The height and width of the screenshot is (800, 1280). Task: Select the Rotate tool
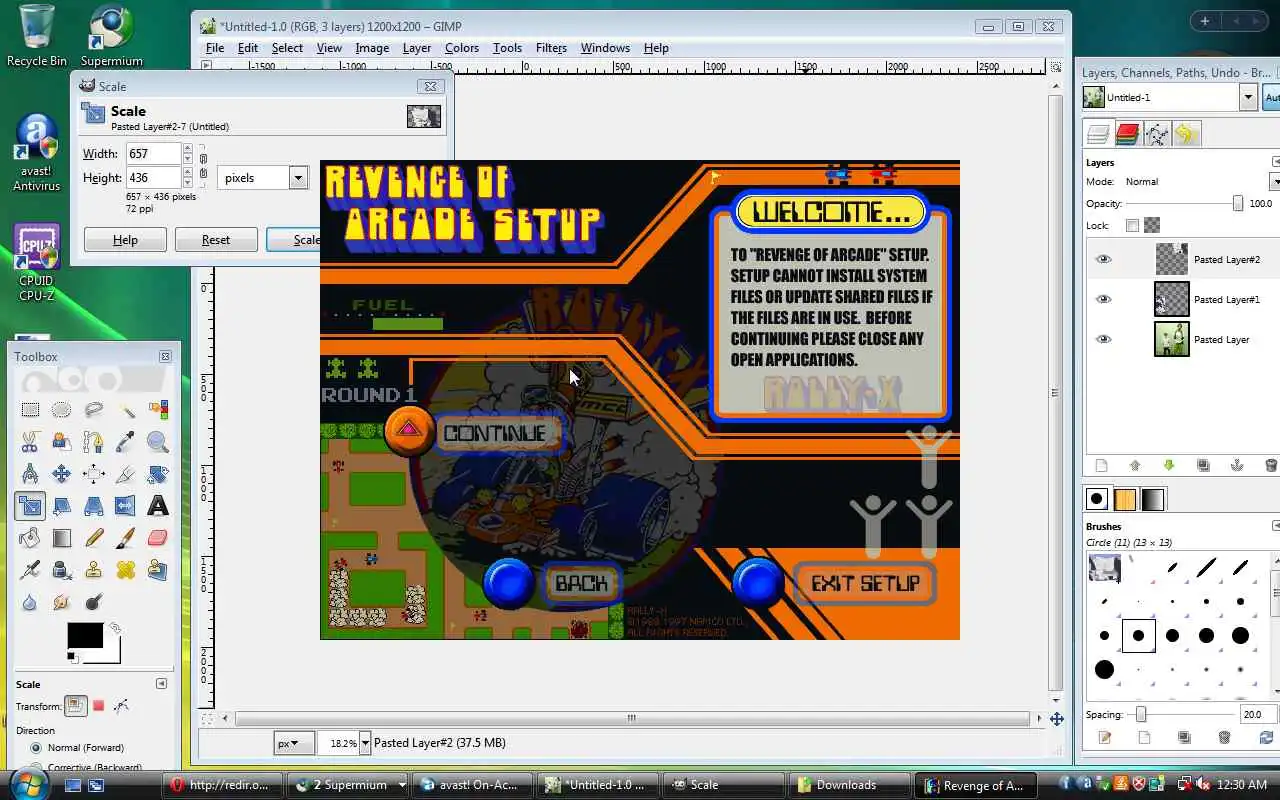(x=158, y=474)
